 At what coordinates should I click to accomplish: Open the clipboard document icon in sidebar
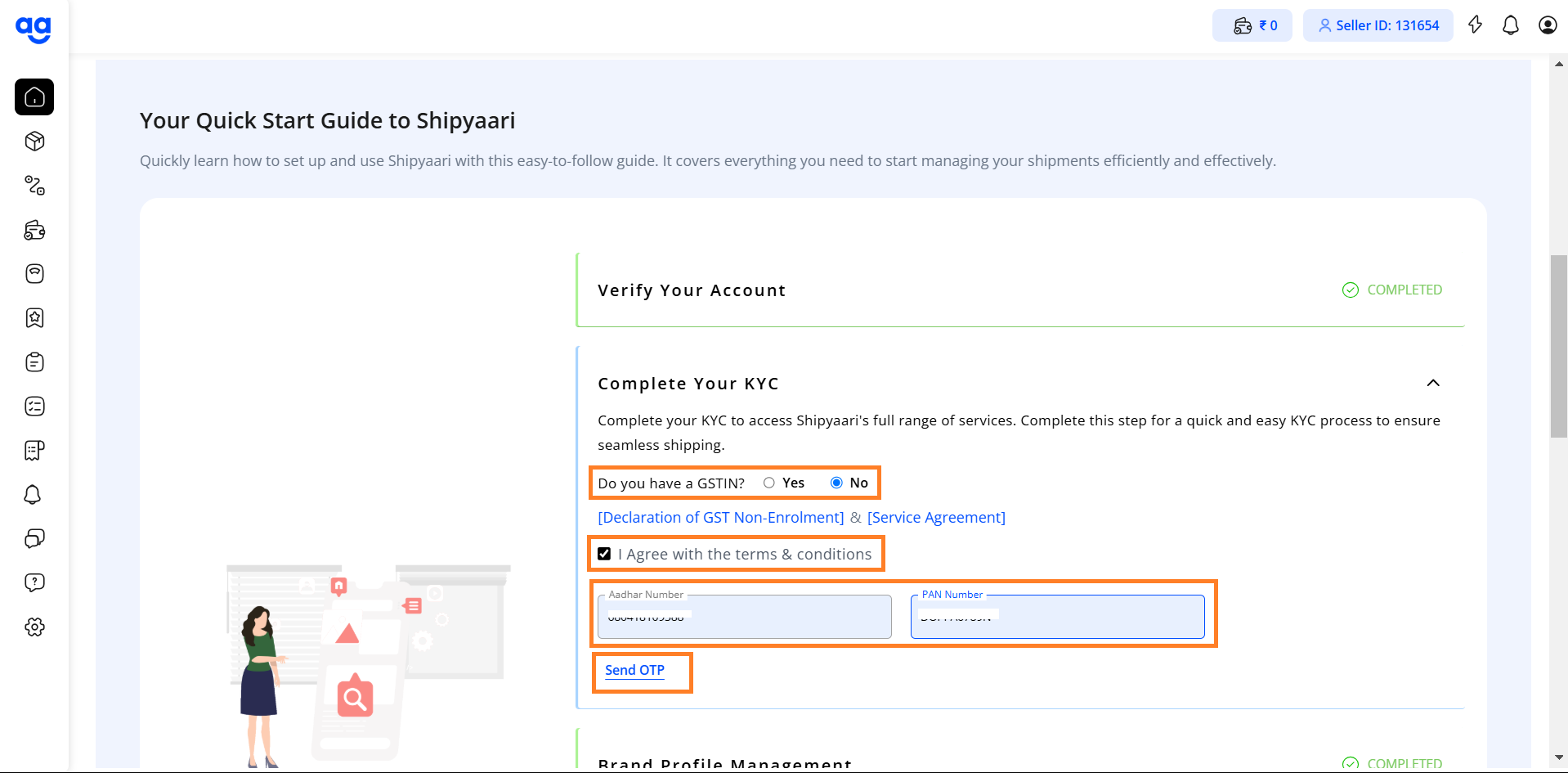pos(34,362)
